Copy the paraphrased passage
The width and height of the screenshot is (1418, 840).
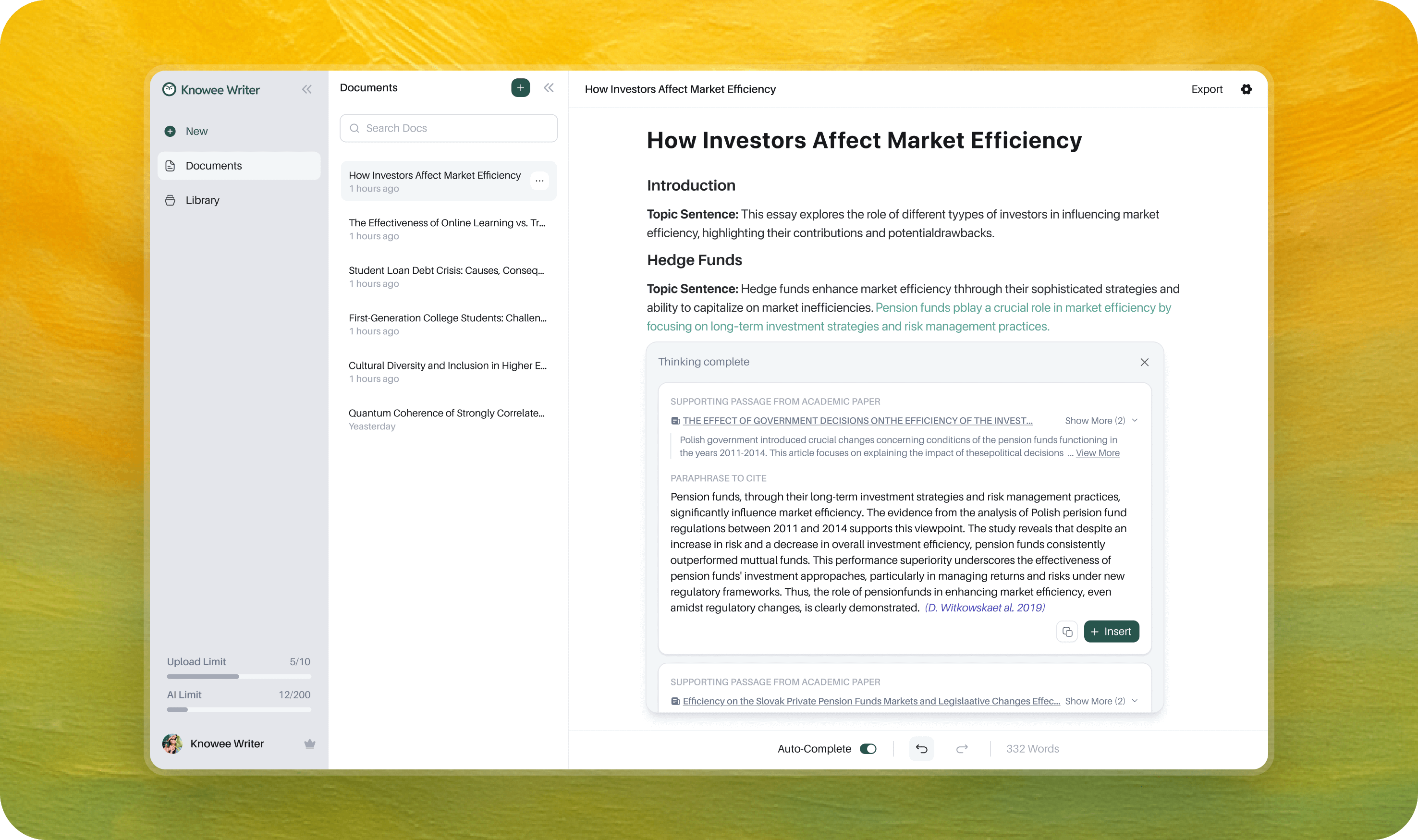pos(1067,632)
